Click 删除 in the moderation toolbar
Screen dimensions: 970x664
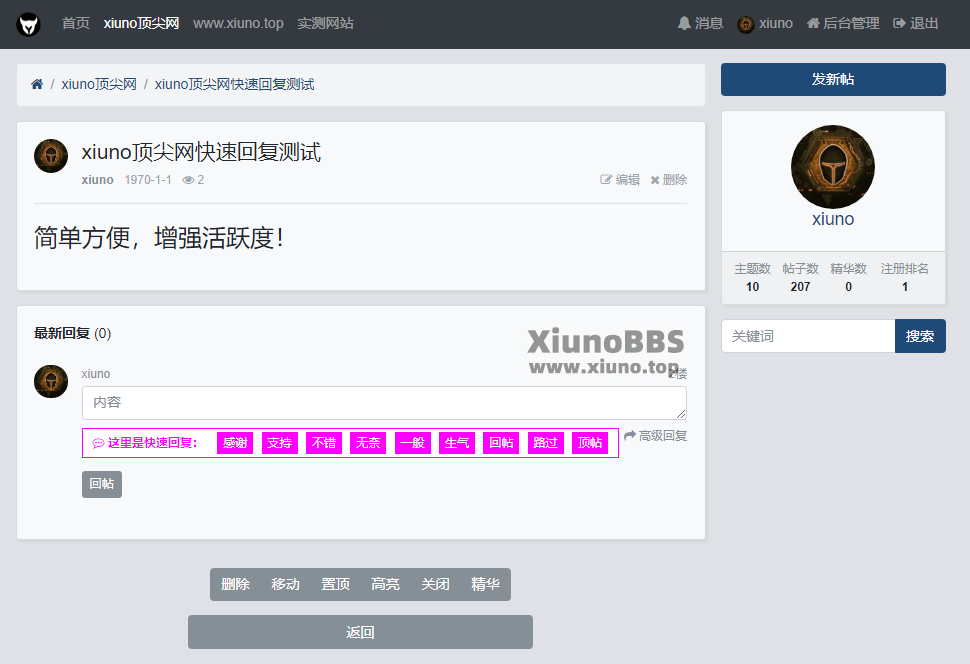(235, 584)
